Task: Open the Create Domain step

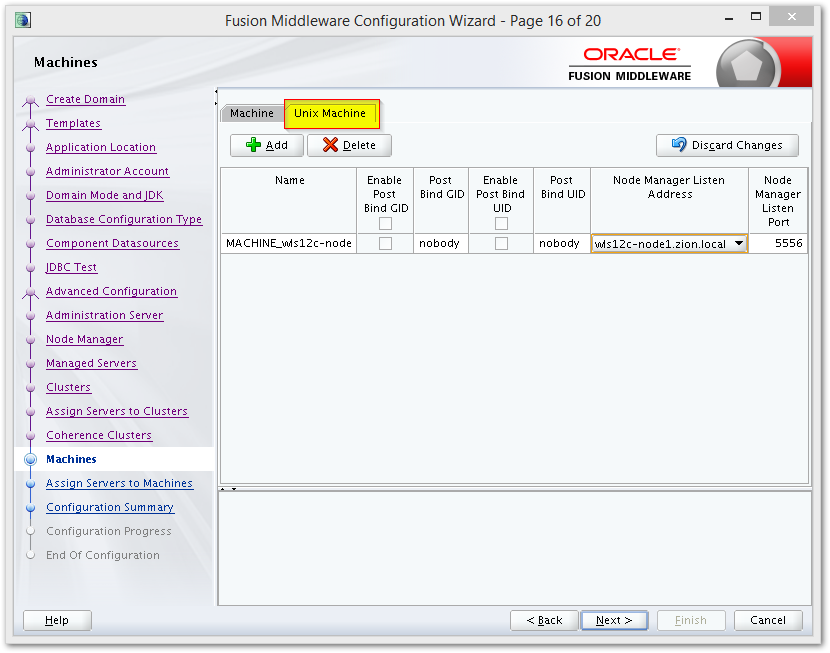Action: pyautogui.click(x=85, y=99)
